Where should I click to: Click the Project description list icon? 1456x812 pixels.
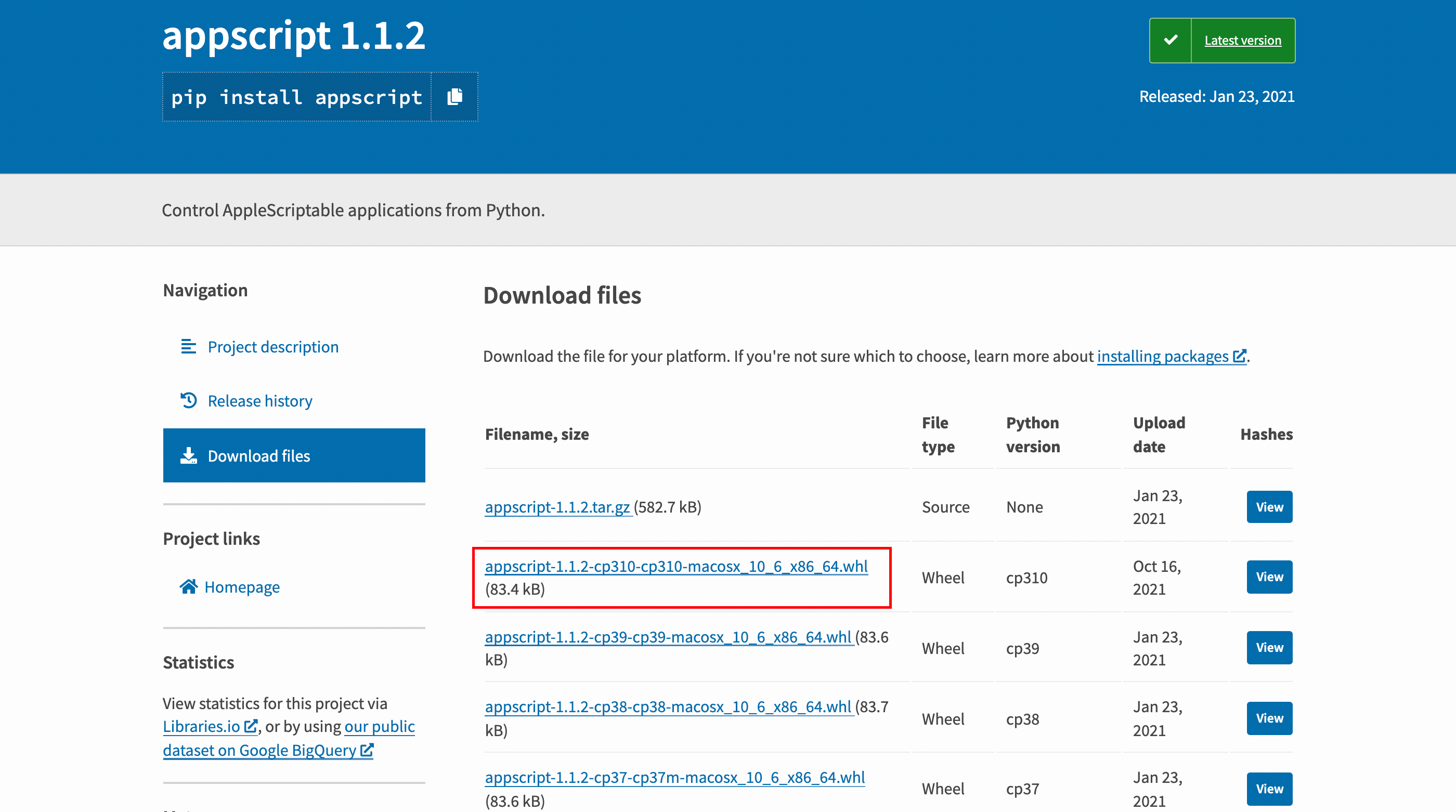[188, 346]
